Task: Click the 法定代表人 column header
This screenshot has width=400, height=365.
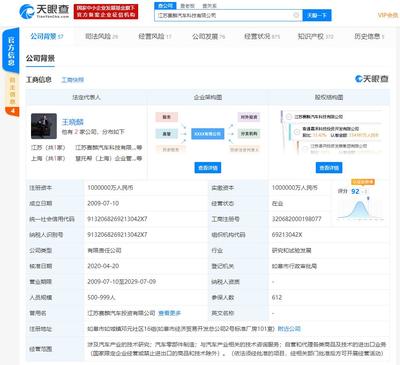Action: tap(87, 97)
